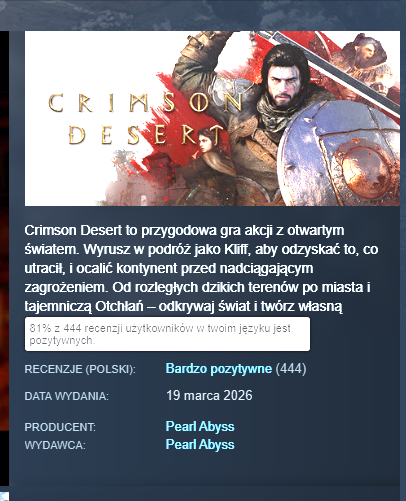
Task: Click the WYDAWCA label
Action: pyautogui.click(x=55, y=445)
